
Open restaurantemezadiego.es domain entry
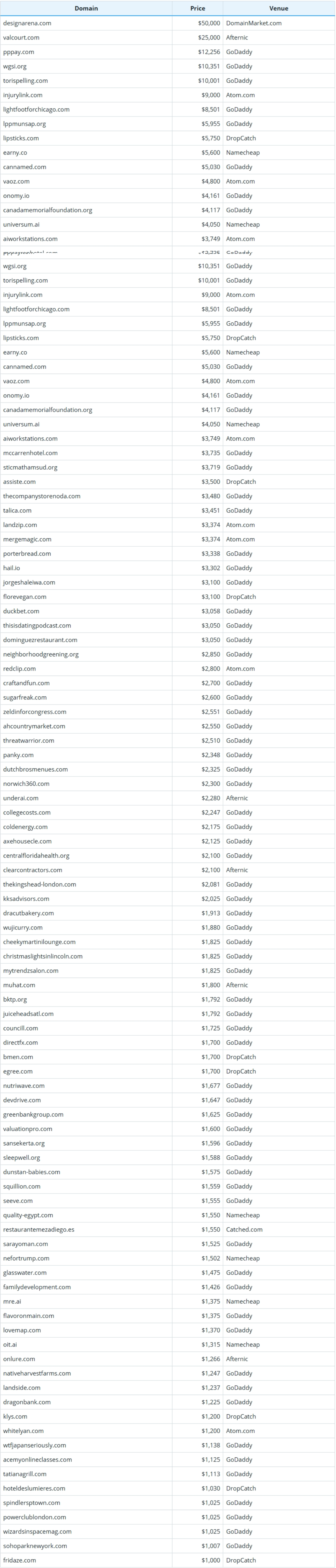point(38,1229)
